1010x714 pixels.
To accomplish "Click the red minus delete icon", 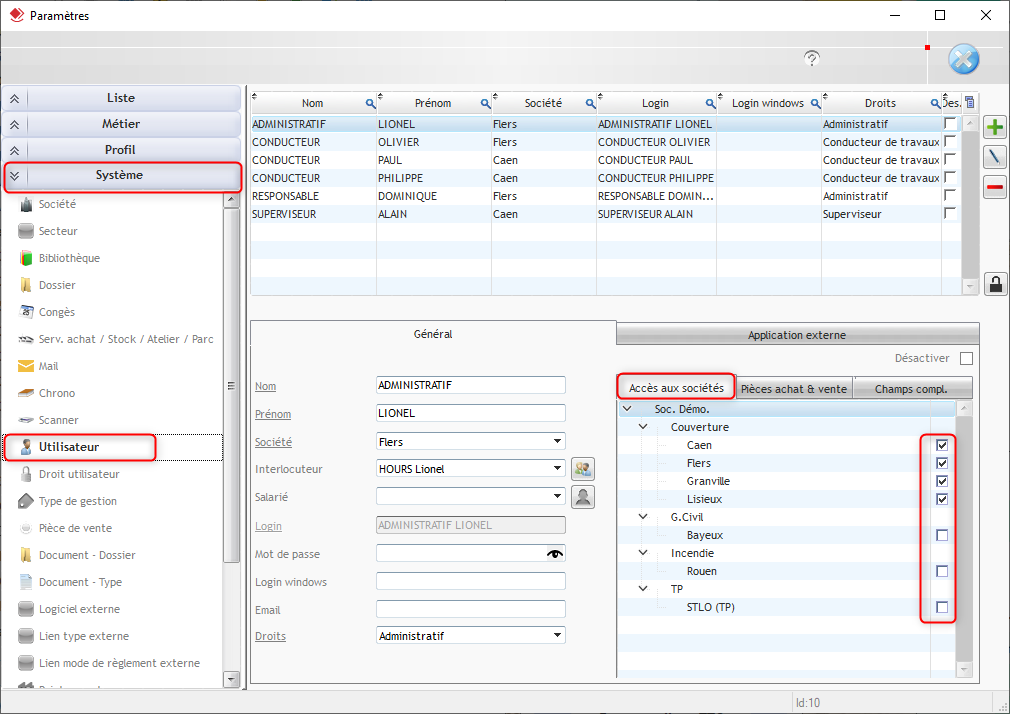I will (x=995, y=187).
